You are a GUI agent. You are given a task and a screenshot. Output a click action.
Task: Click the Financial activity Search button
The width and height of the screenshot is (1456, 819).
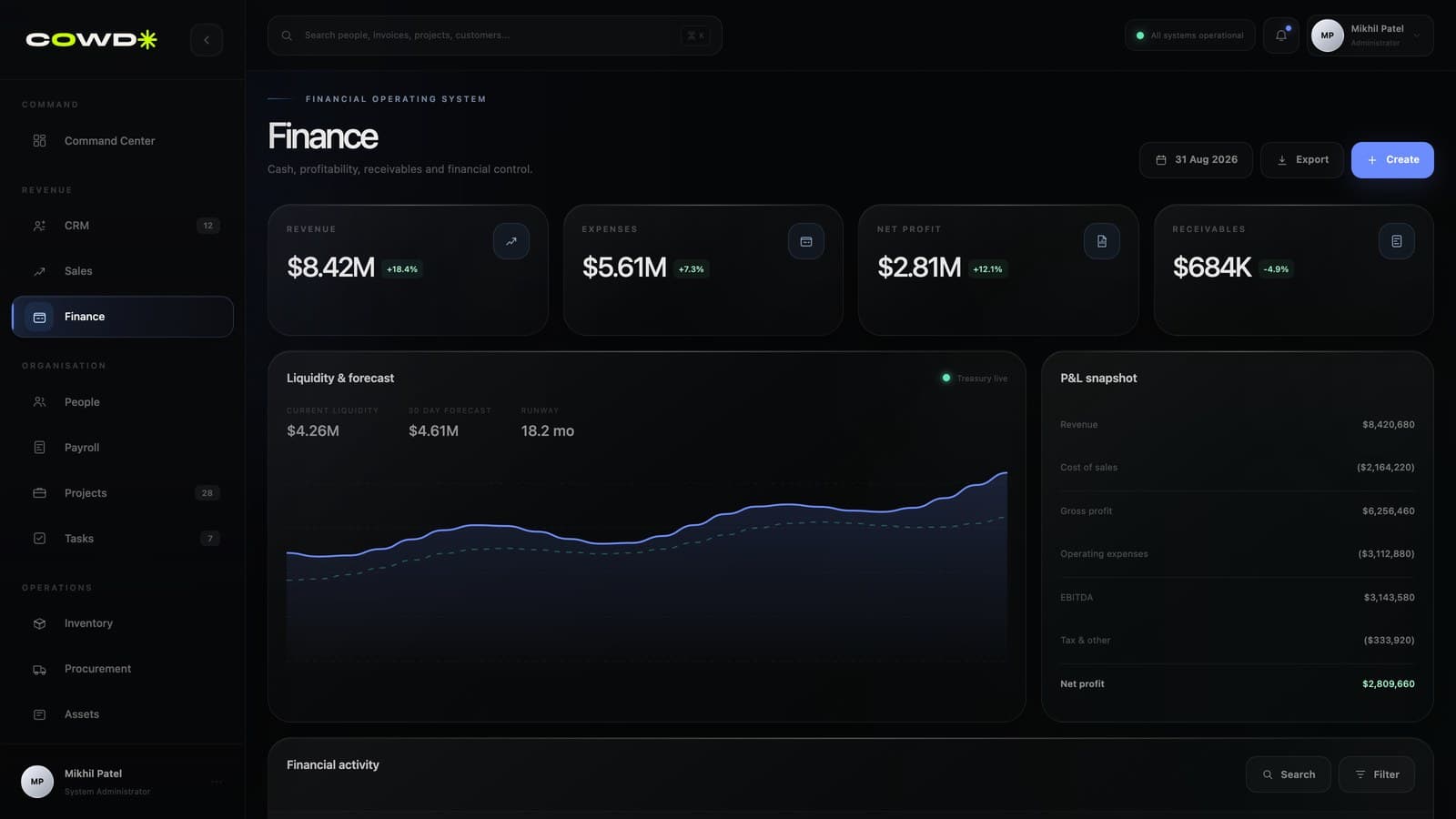pos(1289,774)
